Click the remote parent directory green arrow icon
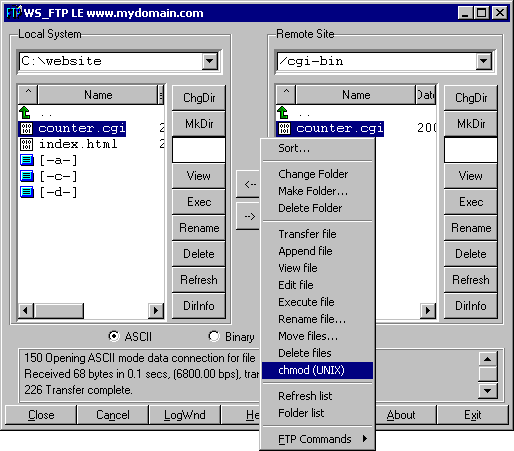The width and height of the screenshot is (514, 451). (283, 113)
